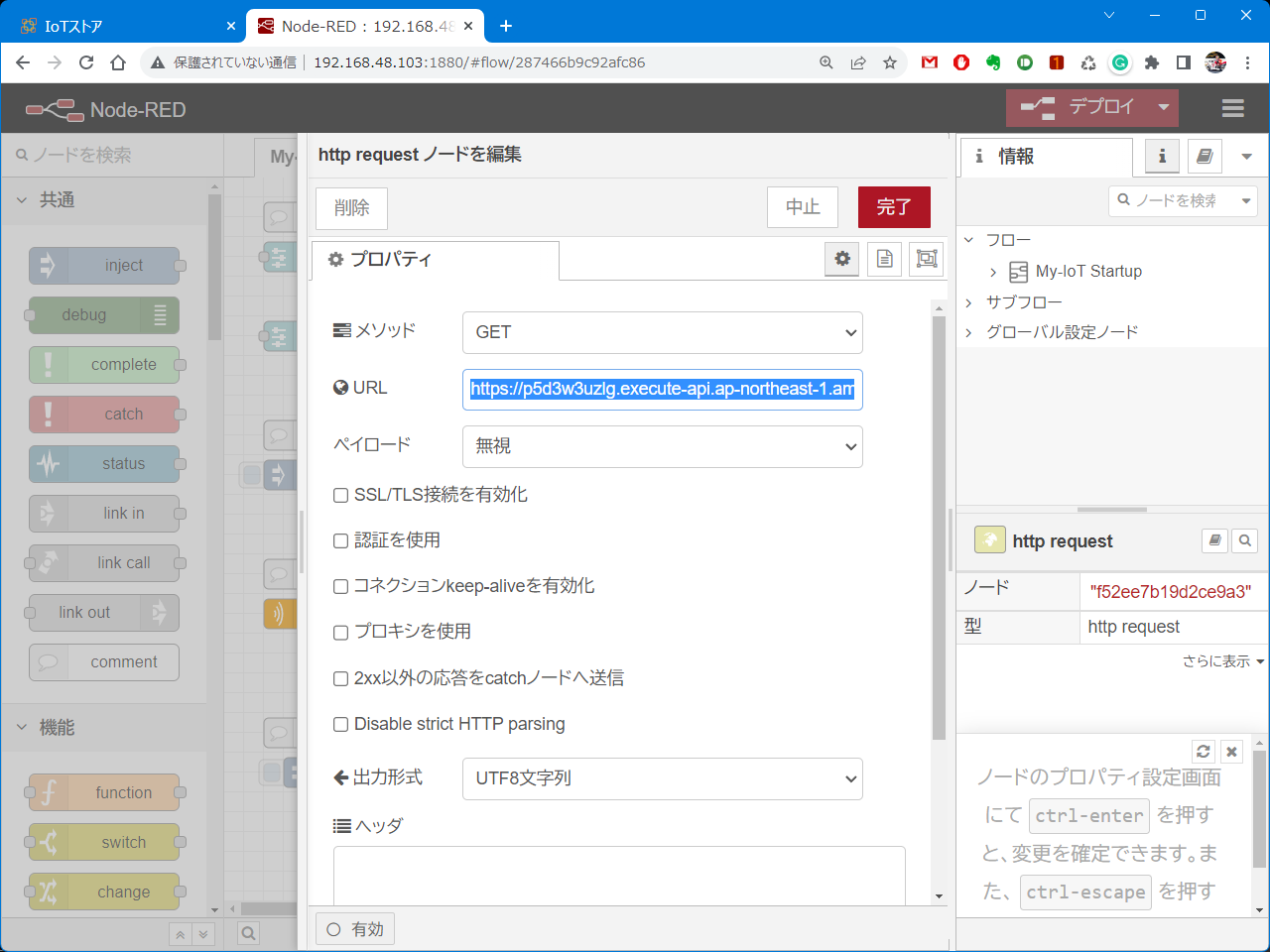Click the 中止 cancel button
1270x952 pixels.
pyautogui.click(x=803, y=207)
